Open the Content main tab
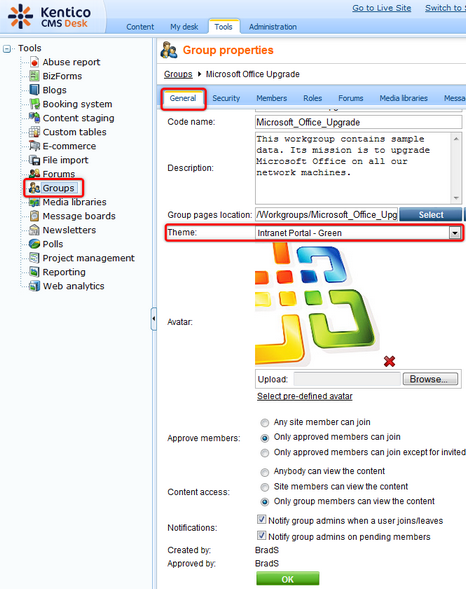This screenshot has height=589, width=466. coord(140,27)
